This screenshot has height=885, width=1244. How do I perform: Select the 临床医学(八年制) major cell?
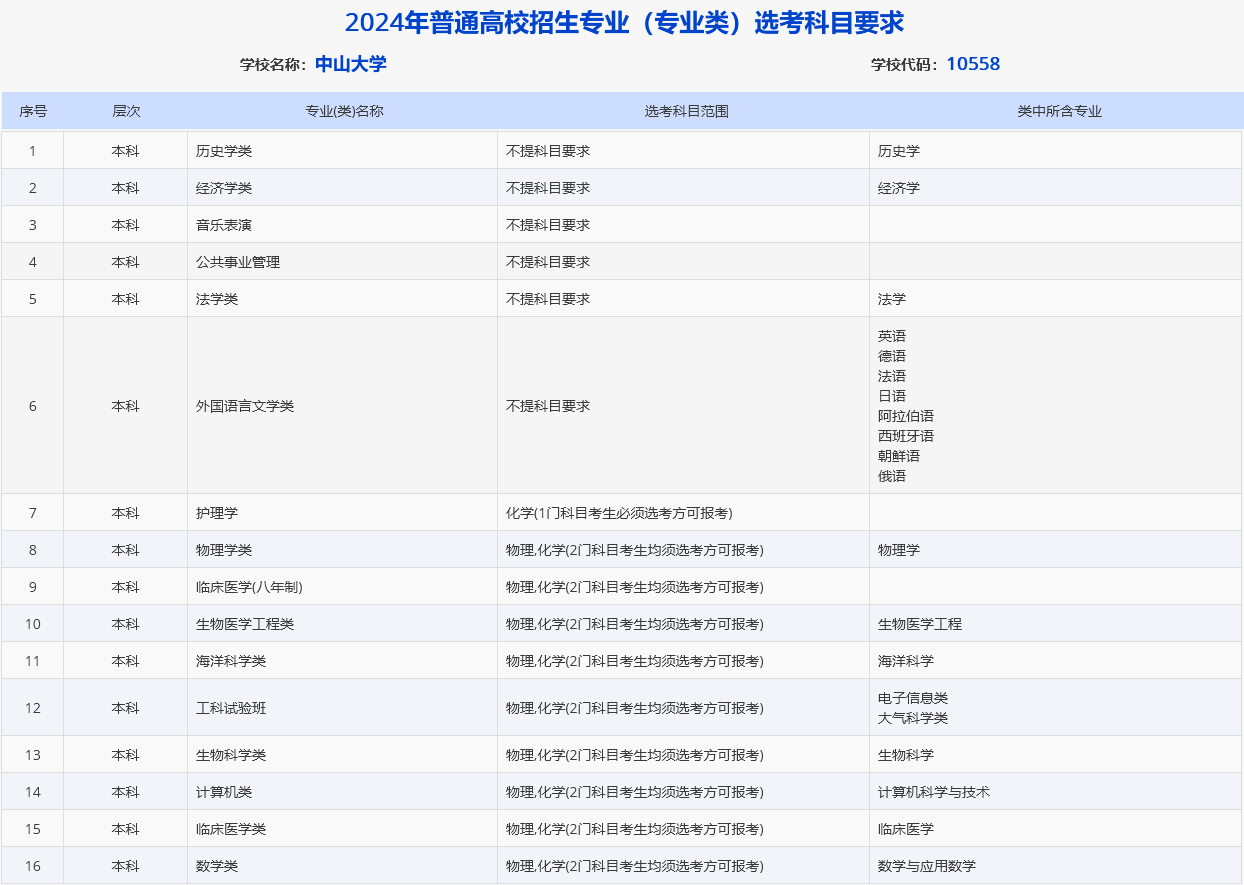coord(343,587)
